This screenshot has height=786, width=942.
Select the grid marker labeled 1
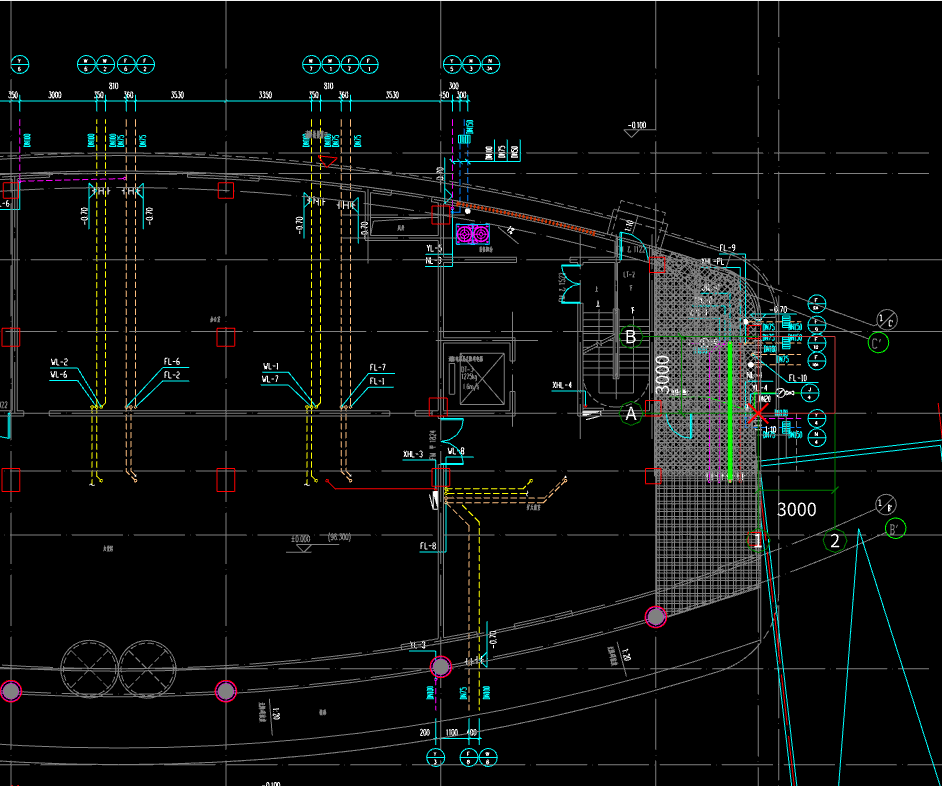pyautogui.click(x=758, y=540)
